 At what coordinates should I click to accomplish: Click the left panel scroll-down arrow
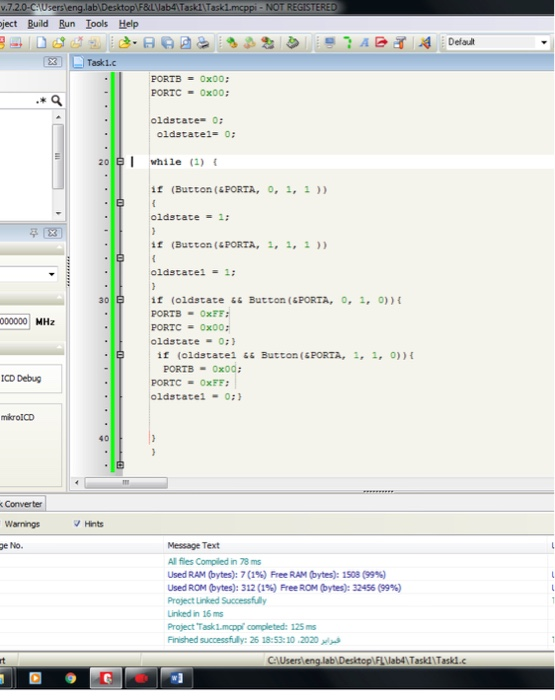[58, 213]
